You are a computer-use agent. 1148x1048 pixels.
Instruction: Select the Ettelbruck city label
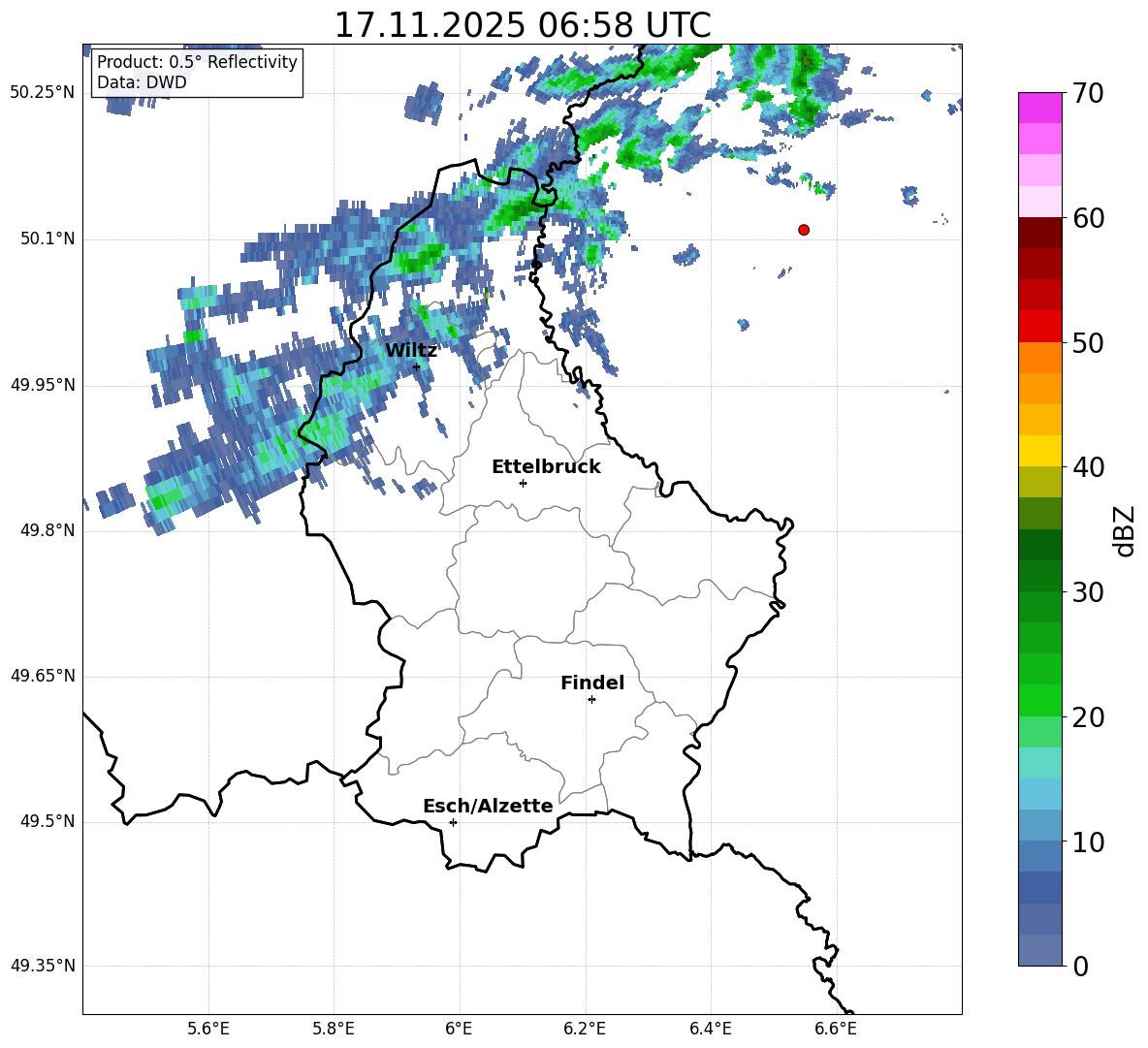pyautogui.click(x=546, y=467)
